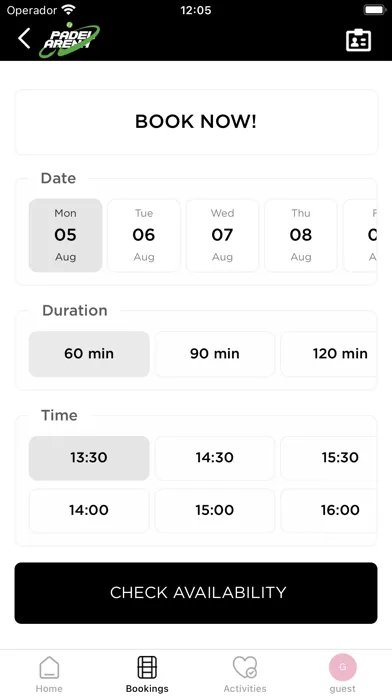
Task: Tap the Check Availability button
Action: click(196, 593)
